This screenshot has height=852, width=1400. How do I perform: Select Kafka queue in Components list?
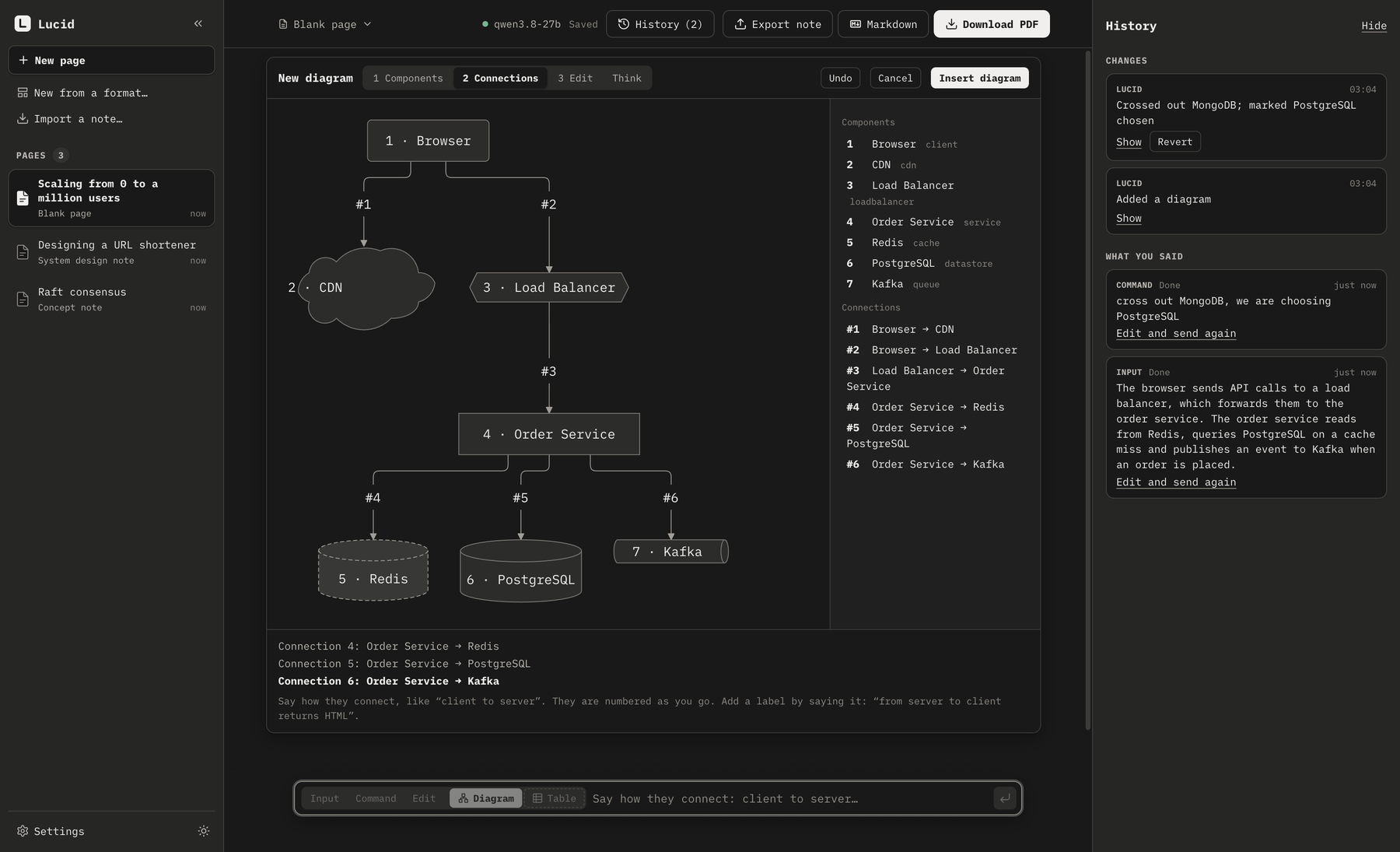(933, 284)
